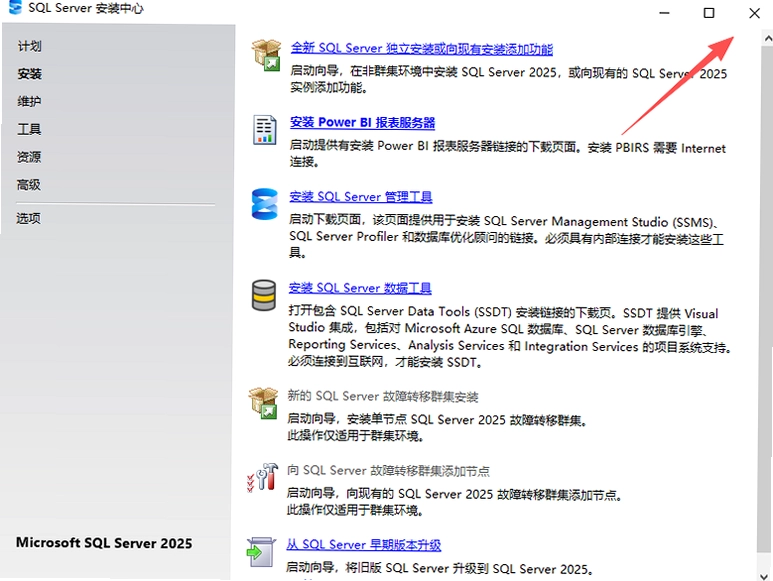Open 从 SQL Server 早期版本升级 link

[364, 545]
